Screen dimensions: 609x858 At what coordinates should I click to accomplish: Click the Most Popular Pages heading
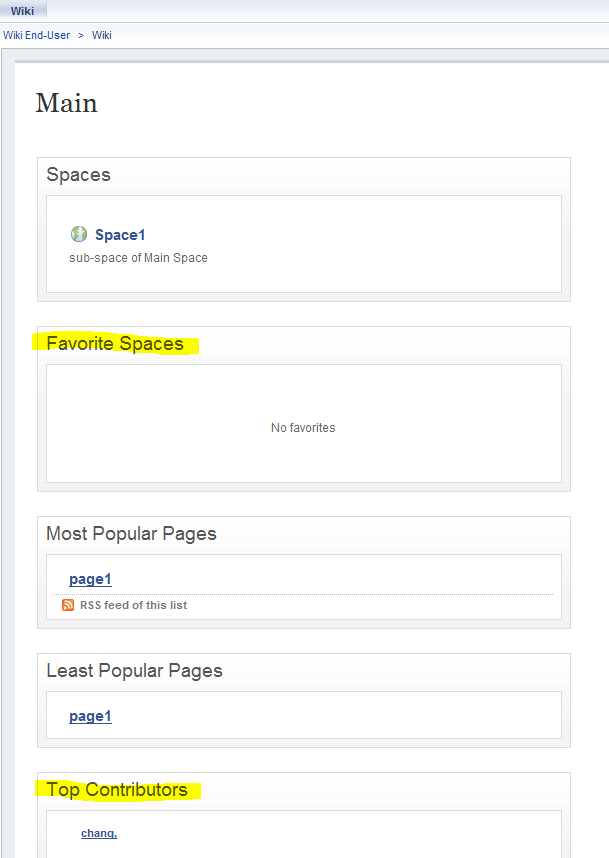(x=131, y=534)
